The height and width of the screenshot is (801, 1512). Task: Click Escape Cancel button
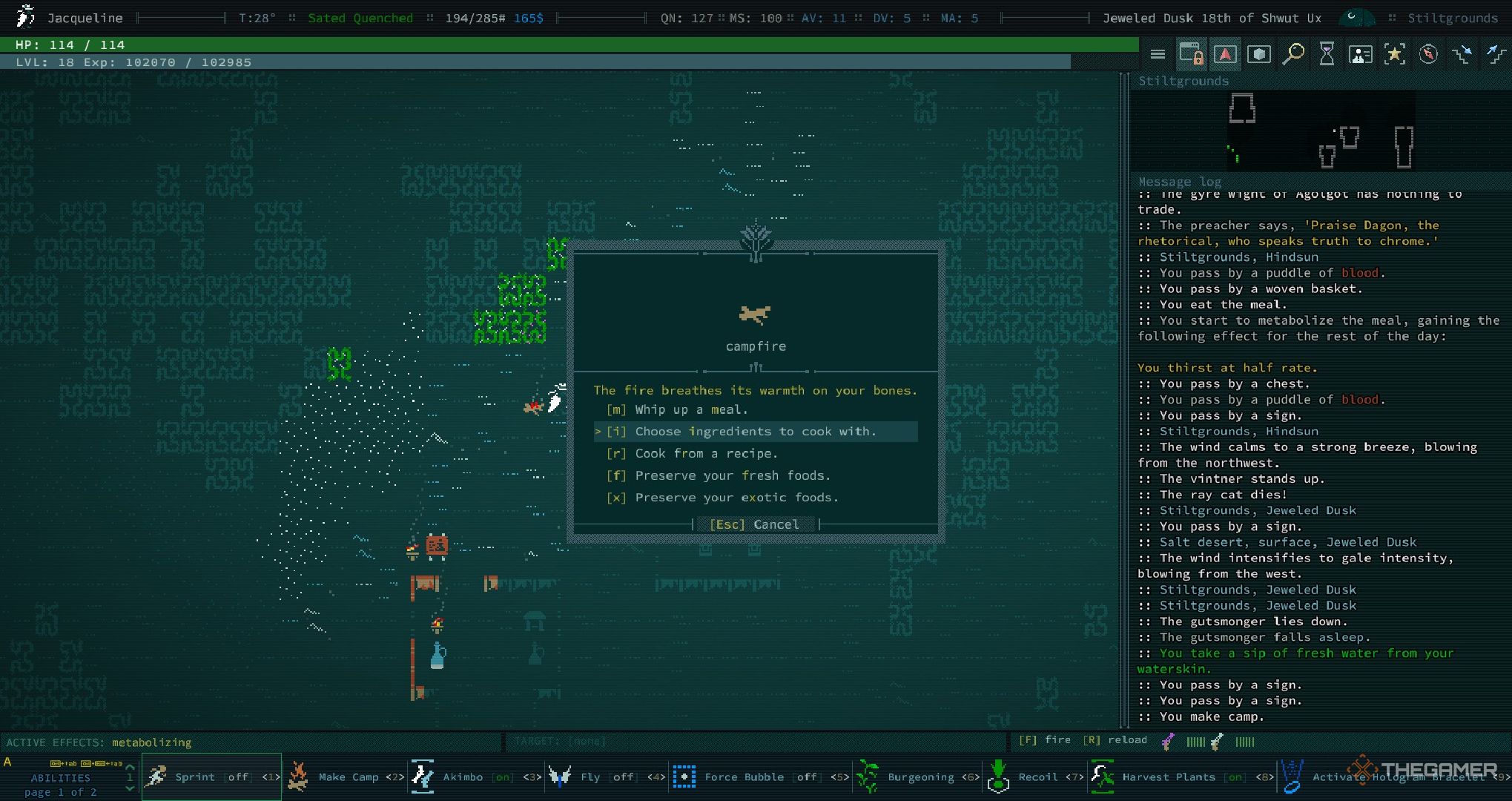click(755, 524)
